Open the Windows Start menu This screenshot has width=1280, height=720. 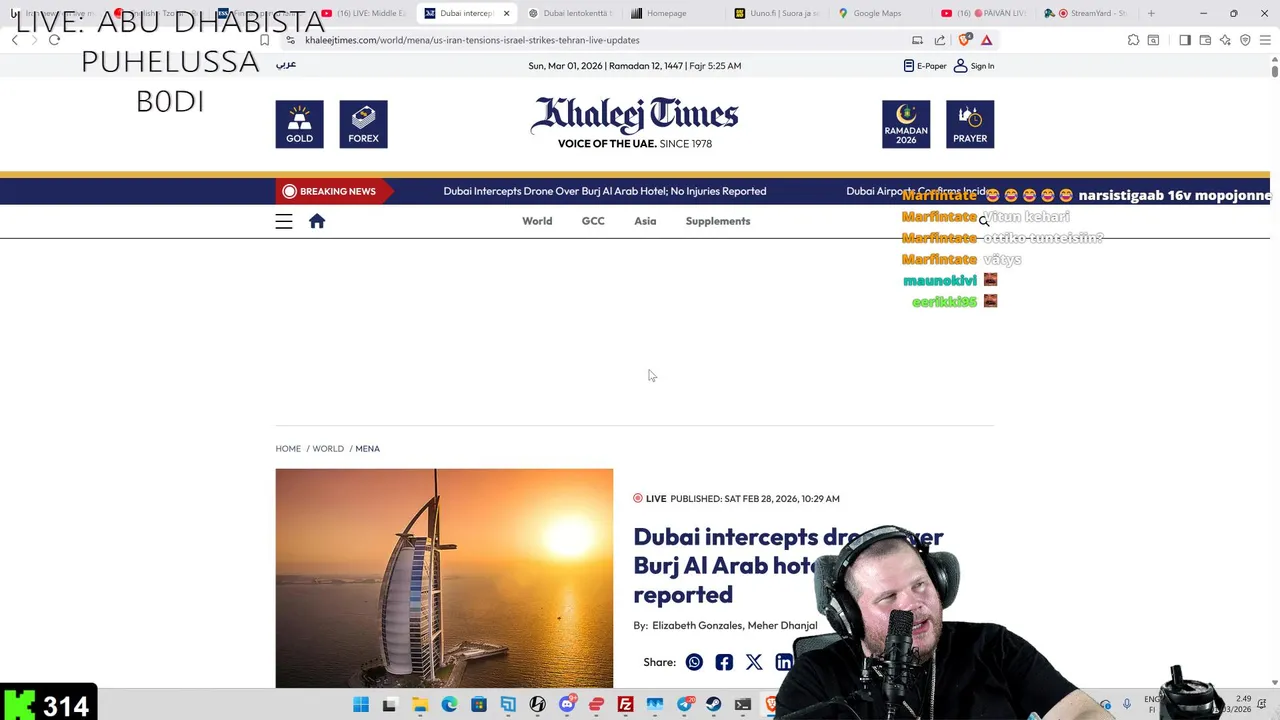click(x=361, y=705)
